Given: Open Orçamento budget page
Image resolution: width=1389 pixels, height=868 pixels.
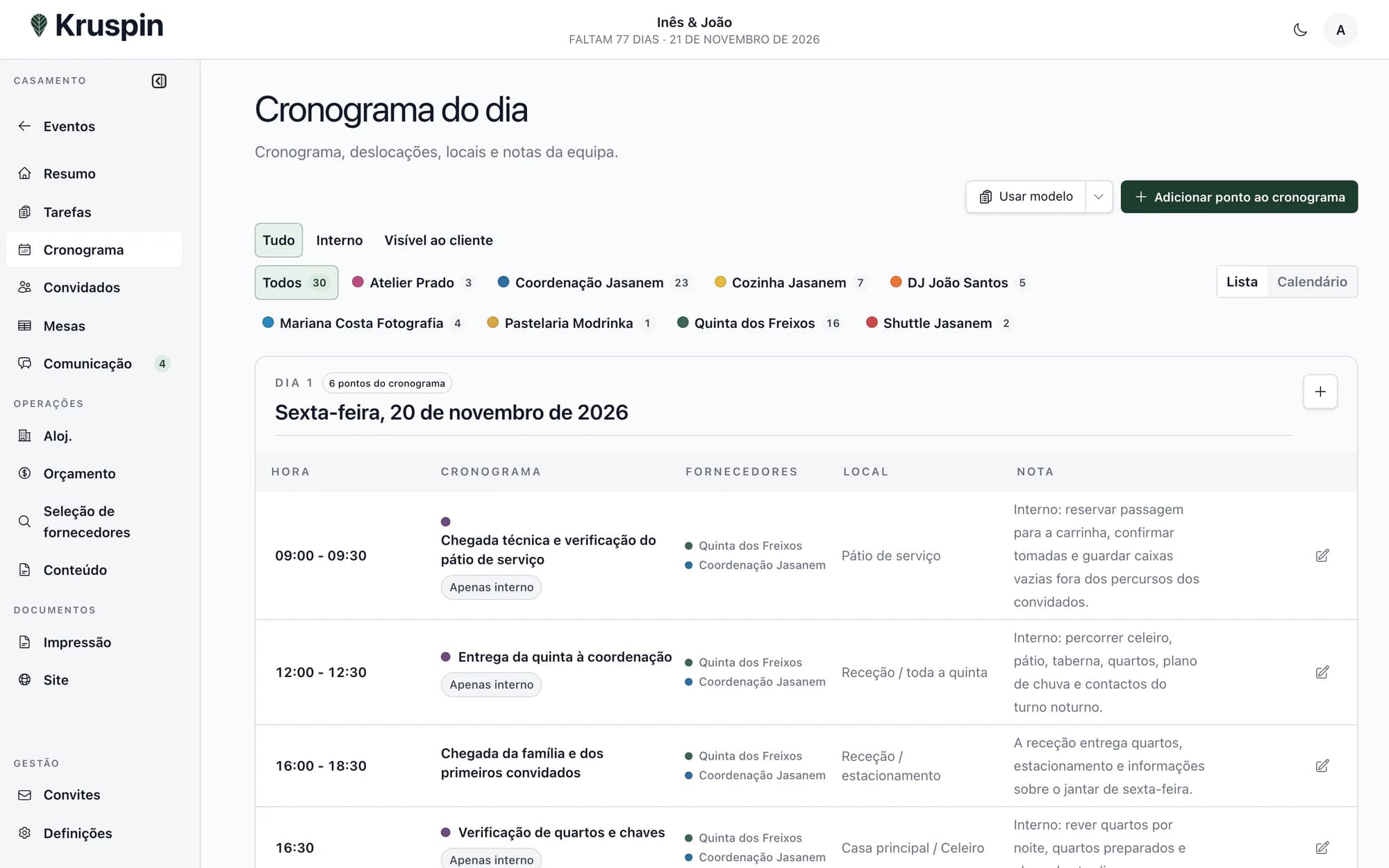Looking at the screenshot, I should tap(94, 474).
